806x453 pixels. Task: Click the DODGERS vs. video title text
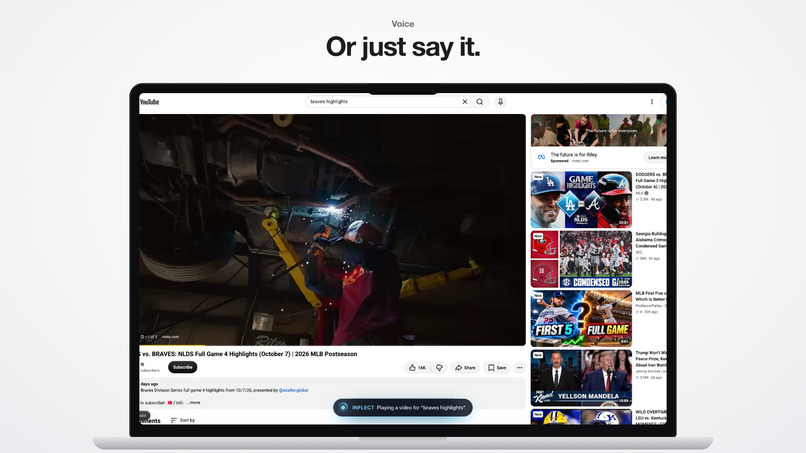(651, 180)
